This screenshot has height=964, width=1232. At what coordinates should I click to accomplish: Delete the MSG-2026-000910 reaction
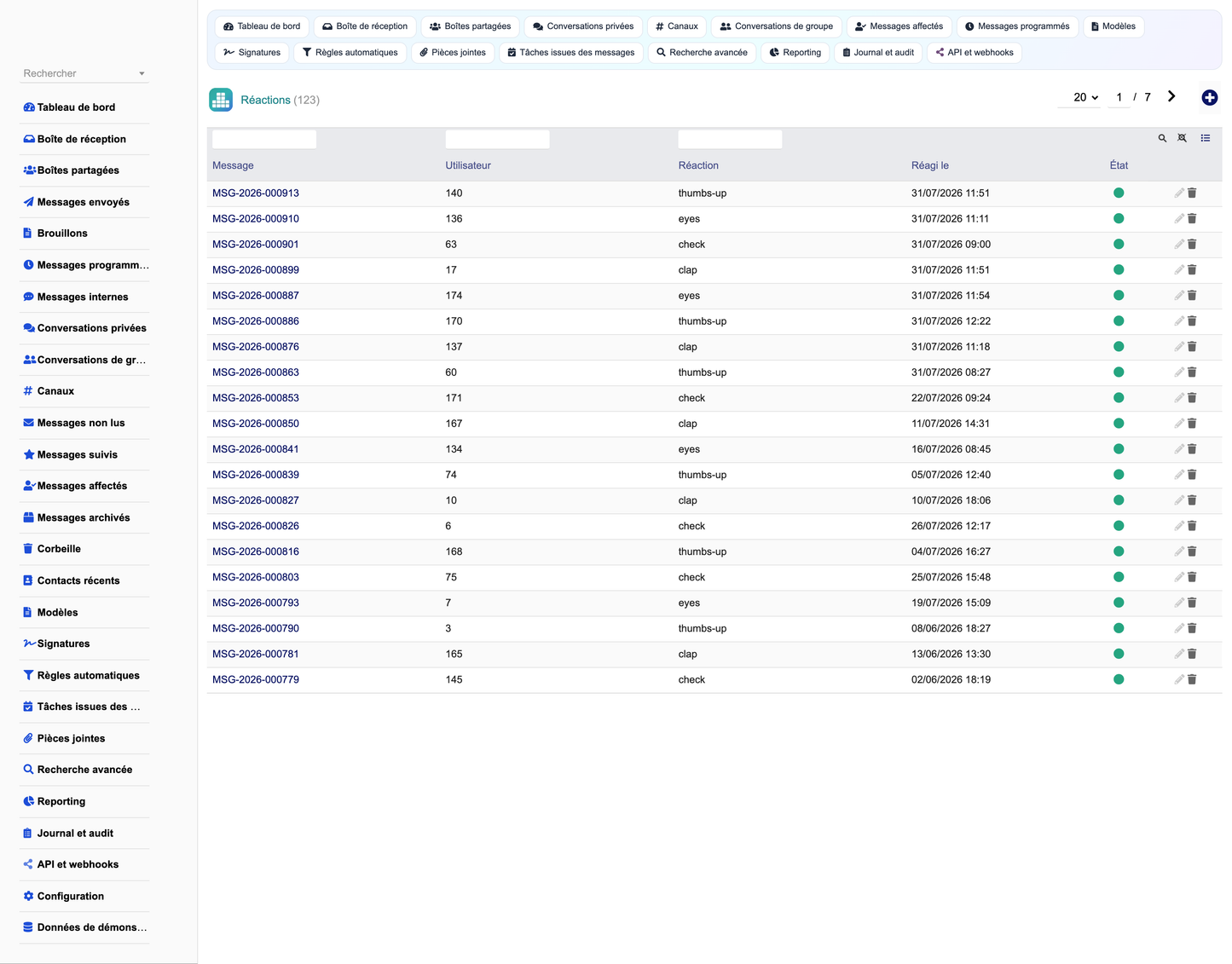point(1192,219)
